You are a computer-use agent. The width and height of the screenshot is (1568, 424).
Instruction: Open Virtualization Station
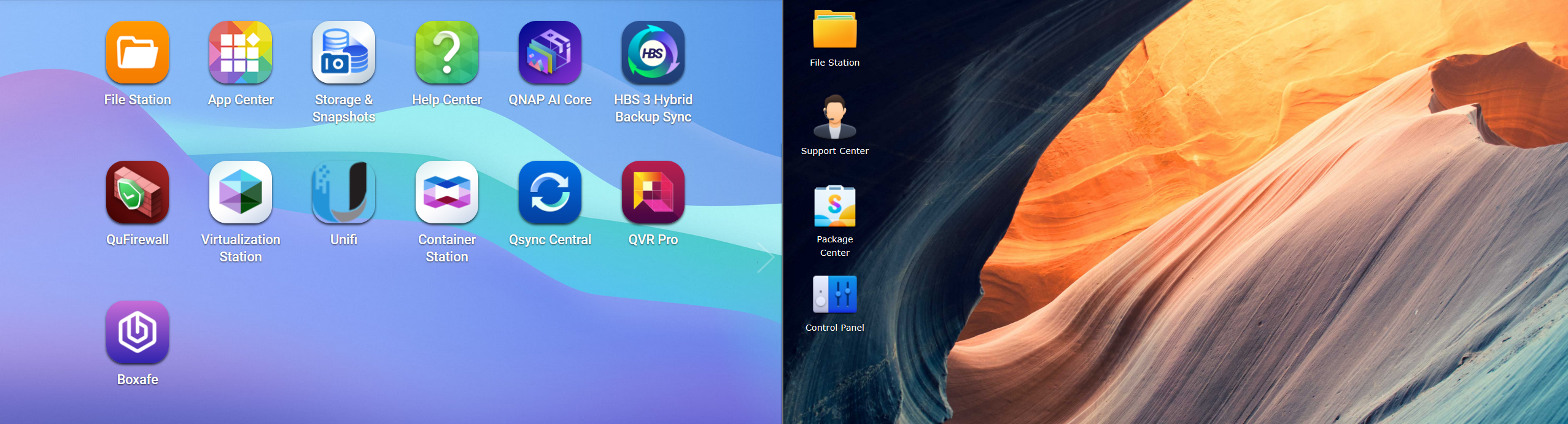click(x=241, y=192)
